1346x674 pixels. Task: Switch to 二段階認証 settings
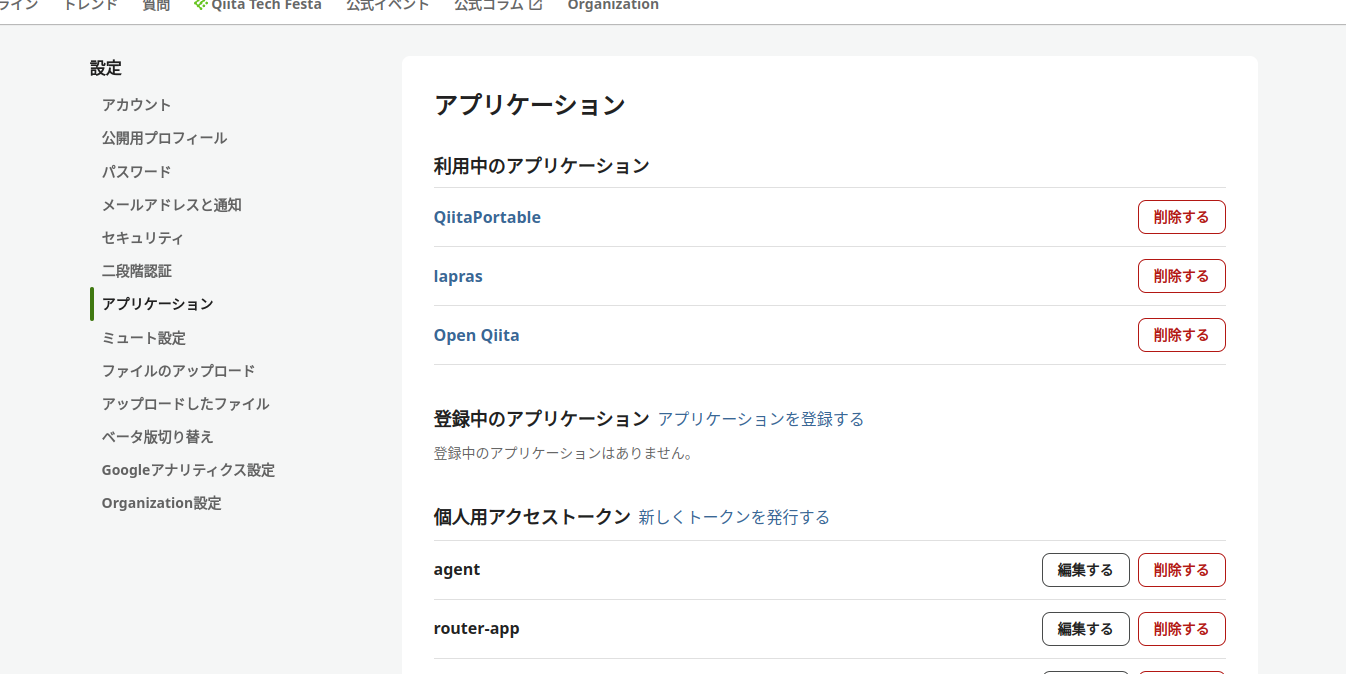(x=136, y=270)
